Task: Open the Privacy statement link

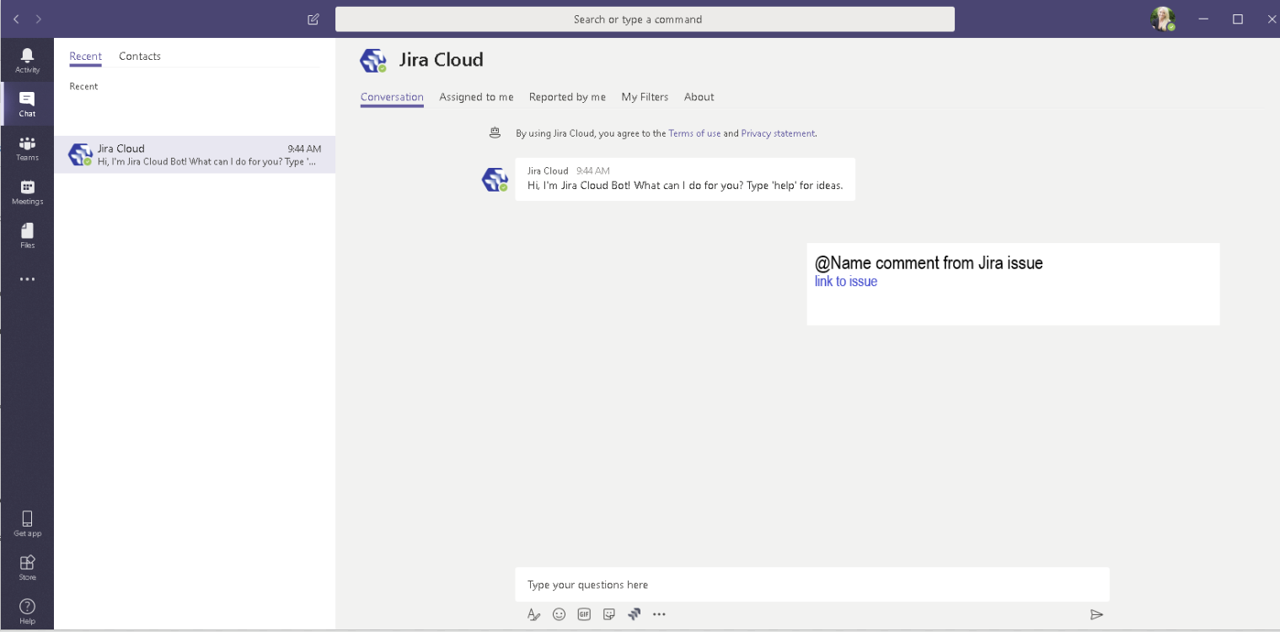Action: (778, 133)
